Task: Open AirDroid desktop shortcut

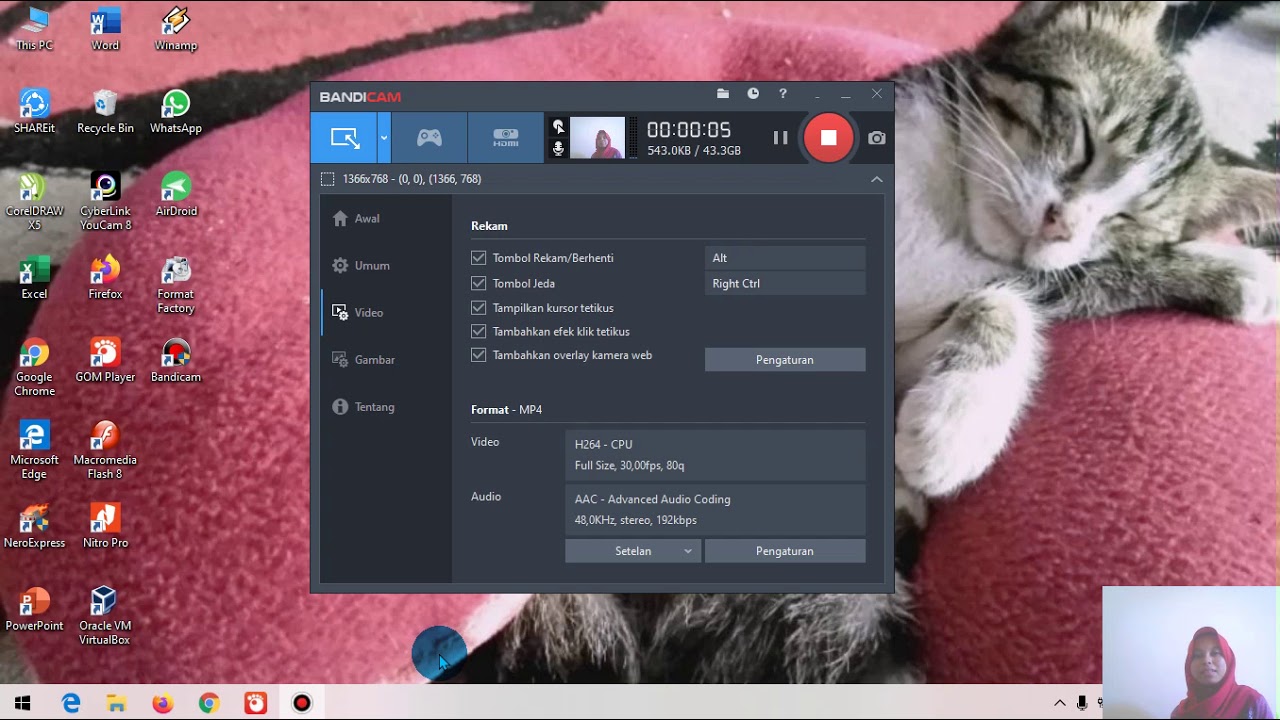Action: [176, 195]
